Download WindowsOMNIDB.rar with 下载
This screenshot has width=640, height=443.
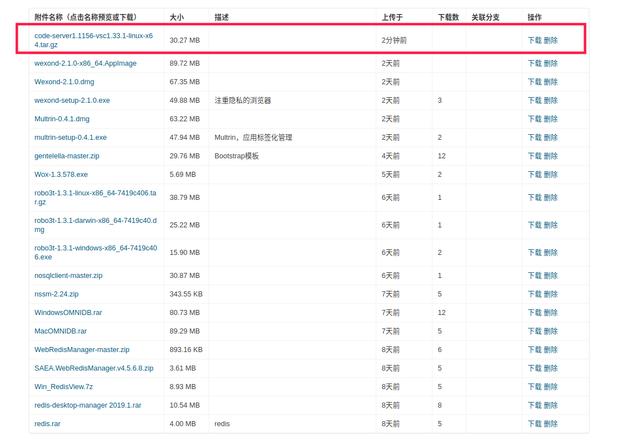[x=535, y=313]
